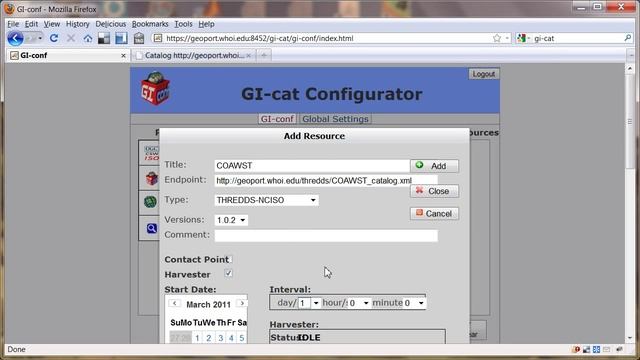The width and height of the screenshot is (640, 360).
Task: Click the page vertical scrollbar thumb
Action: coord(630,122)
